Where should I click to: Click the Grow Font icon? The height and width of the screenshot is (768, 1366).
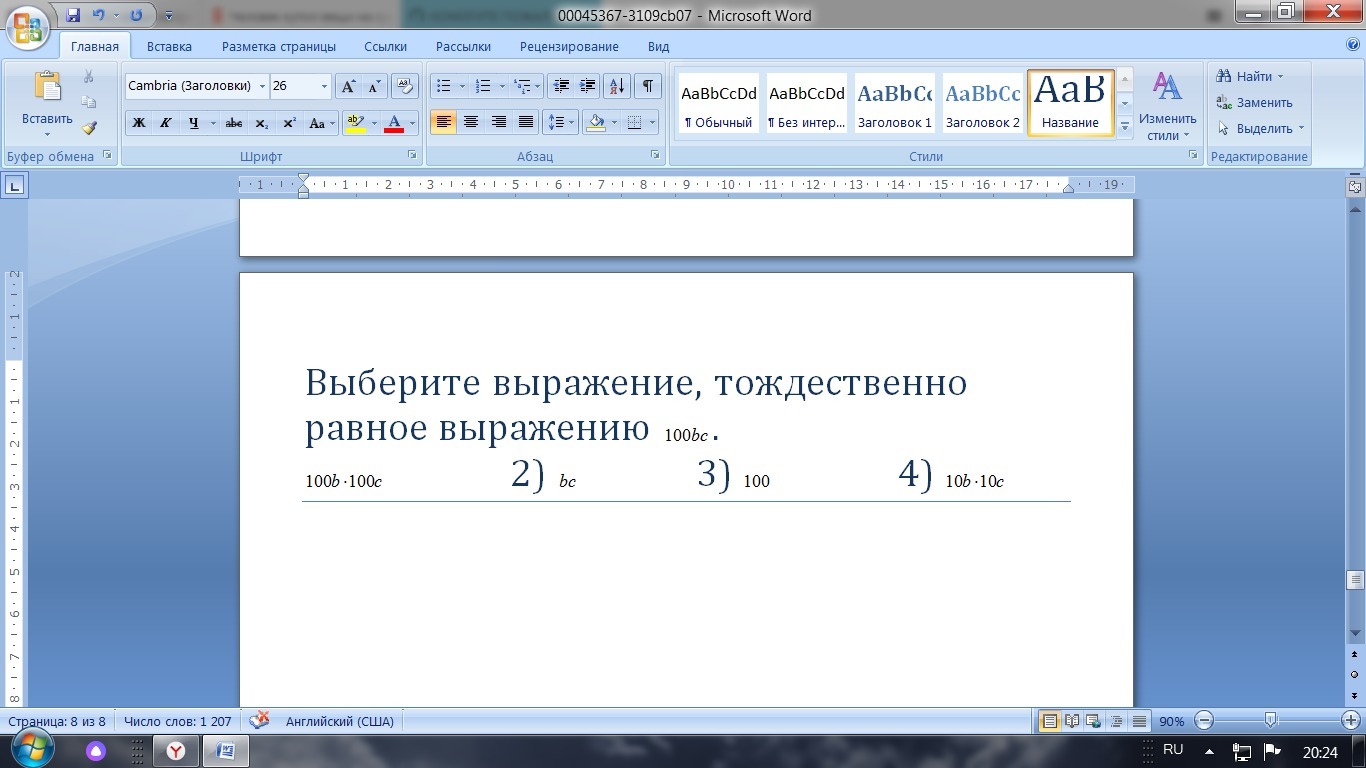tap(347, 86)
